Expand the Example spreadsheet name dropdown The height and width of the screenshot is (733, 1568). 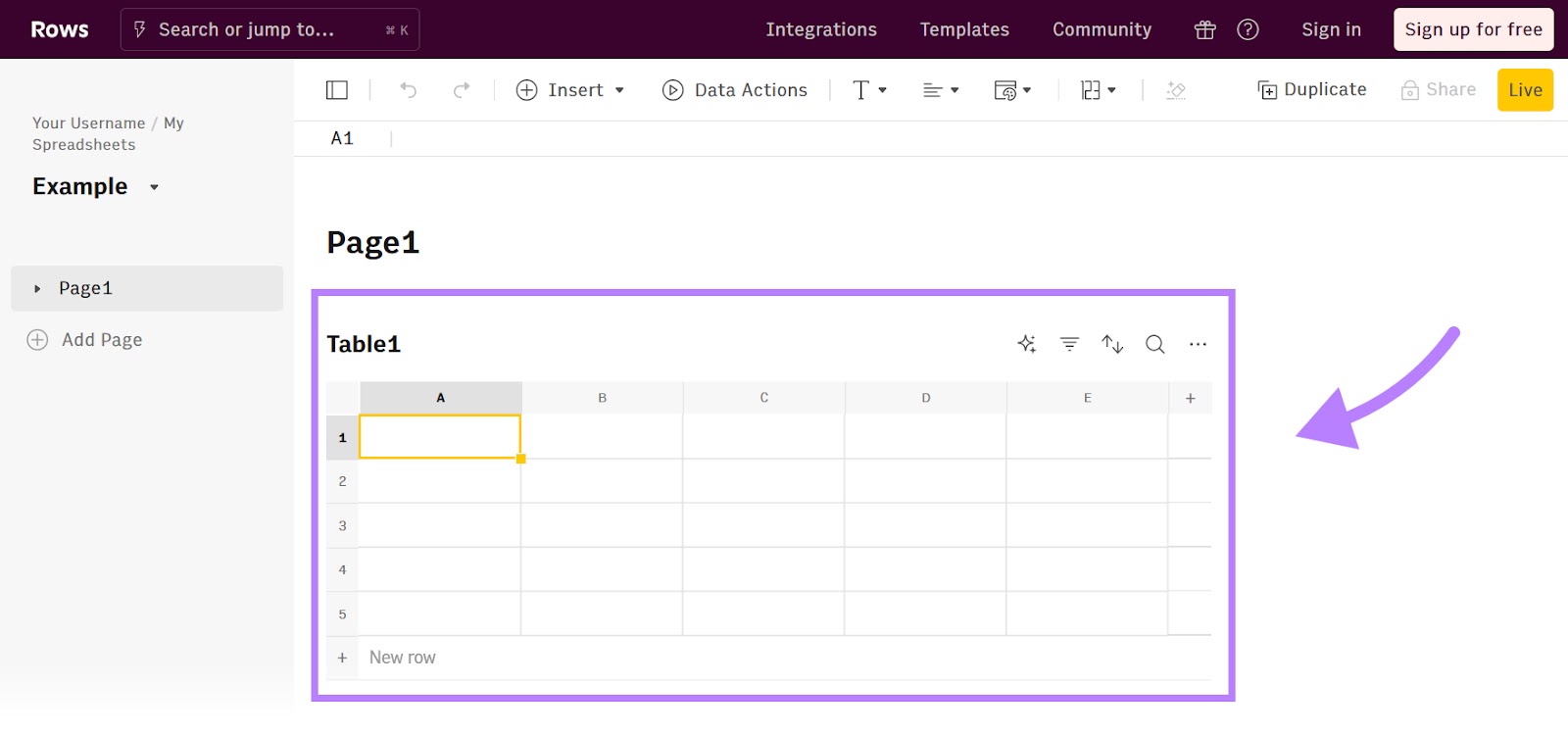click(x=154, y=187)
